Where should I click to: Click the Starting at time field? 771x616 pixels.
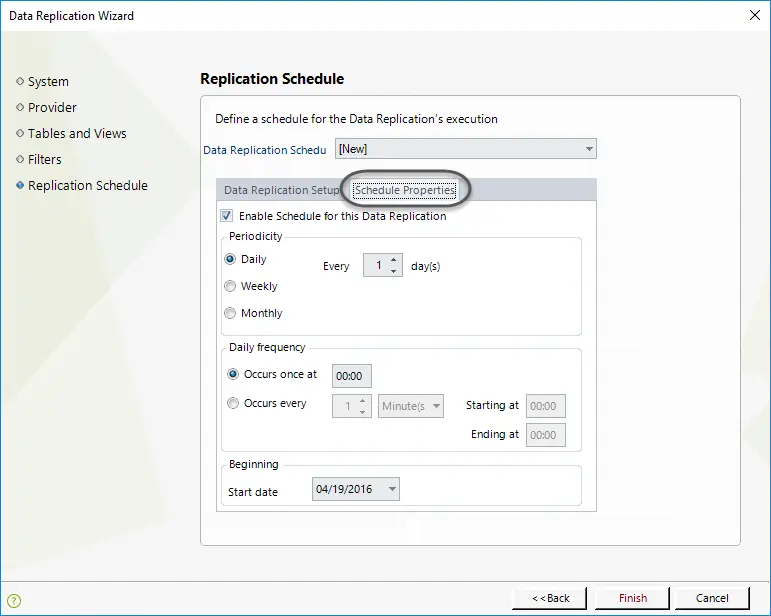coord(545,406)
